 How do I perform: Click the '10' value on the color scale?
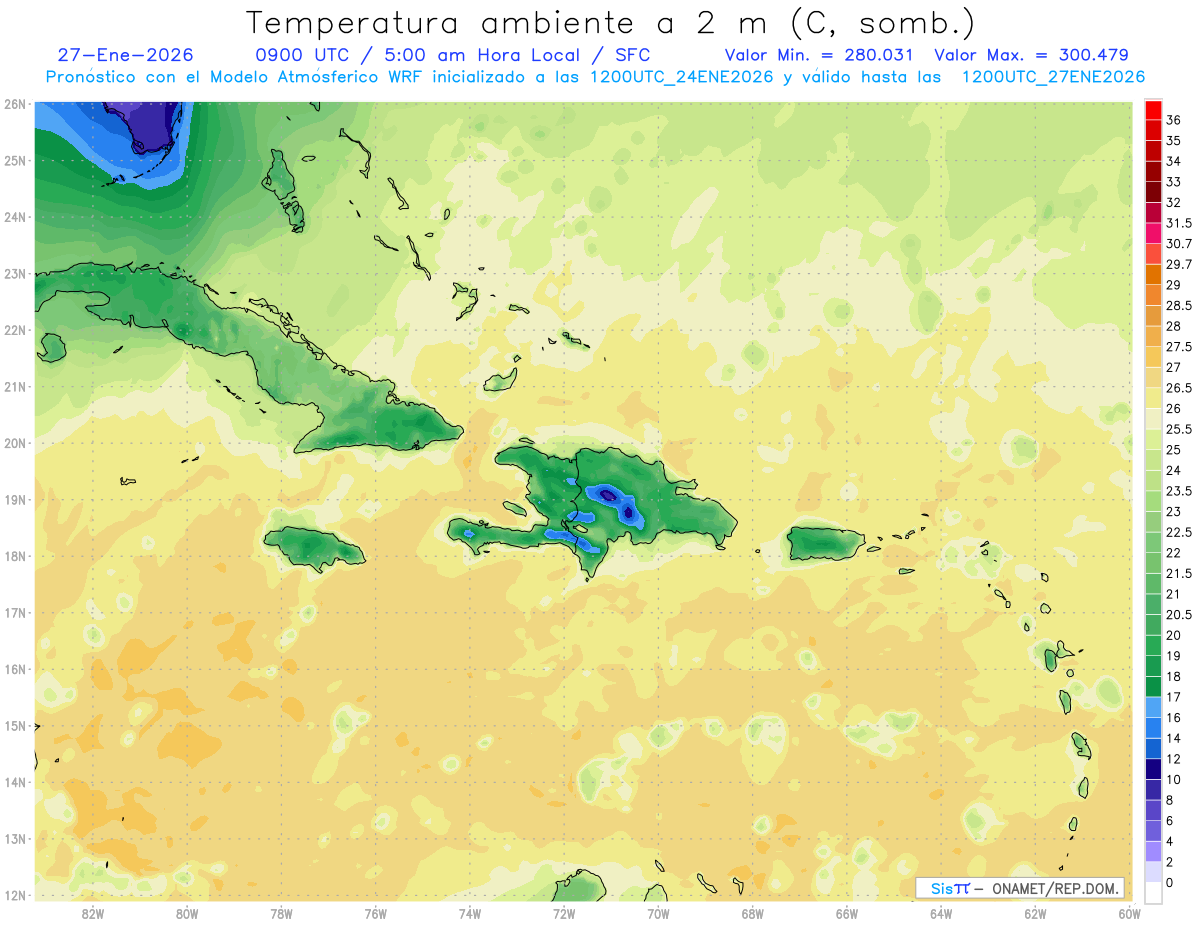pos(1173,779)
